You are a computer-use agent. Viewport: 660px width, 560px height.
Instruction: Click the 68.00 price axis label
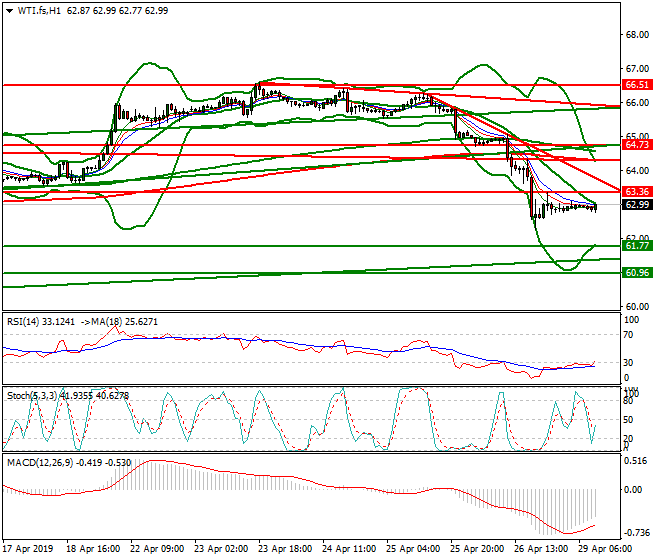pyautogui.click(x=637, y=35)
